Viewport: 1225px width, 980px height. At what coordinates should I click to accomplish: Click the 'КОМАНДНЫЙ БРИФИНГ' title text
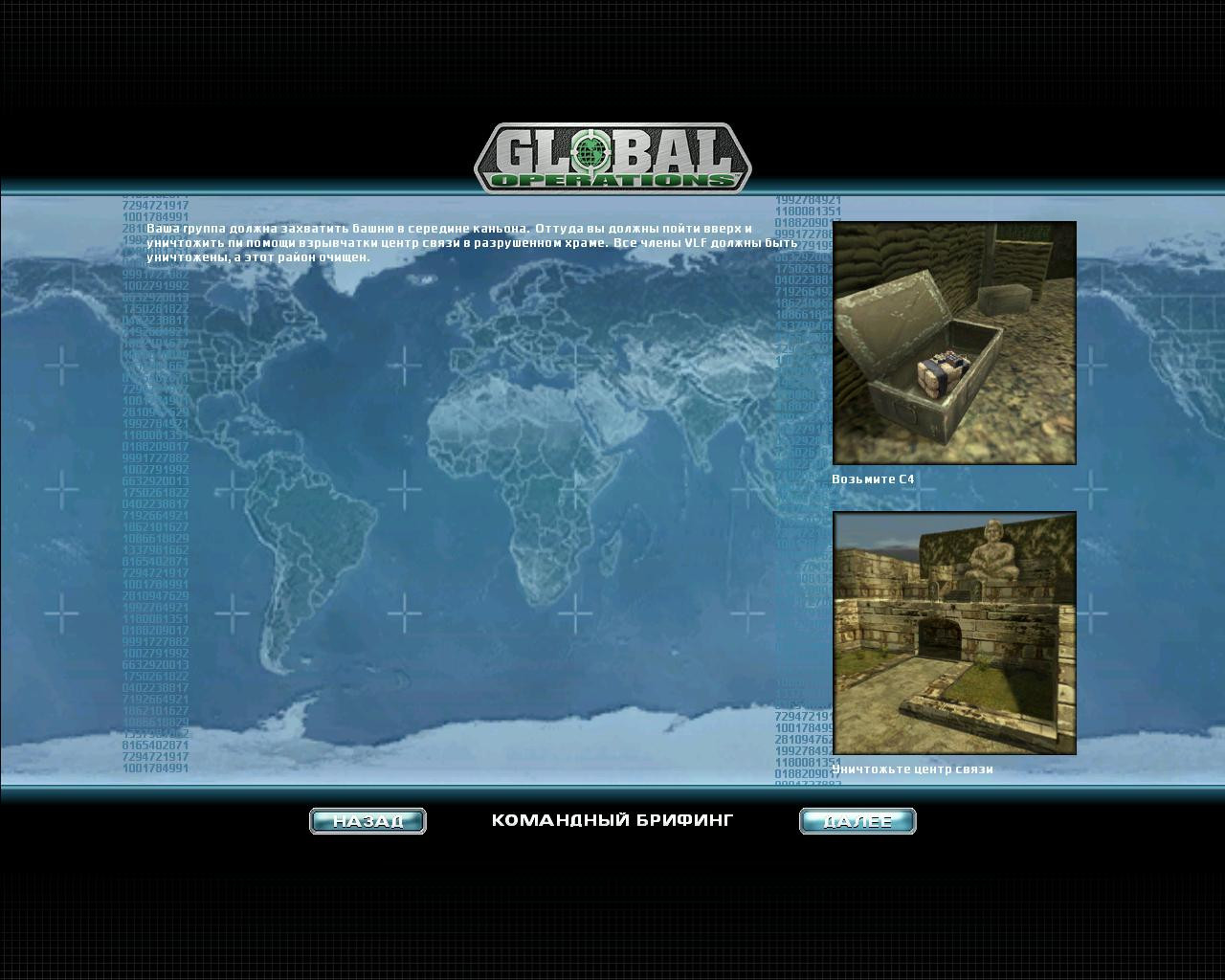coord(612,820)
